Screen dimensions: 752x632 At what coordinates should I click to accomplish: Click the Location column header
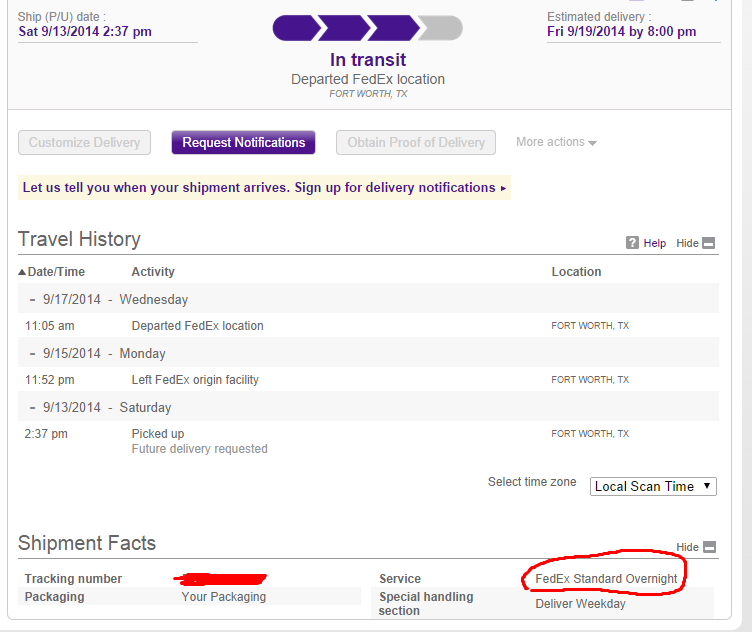click(576, 272)
